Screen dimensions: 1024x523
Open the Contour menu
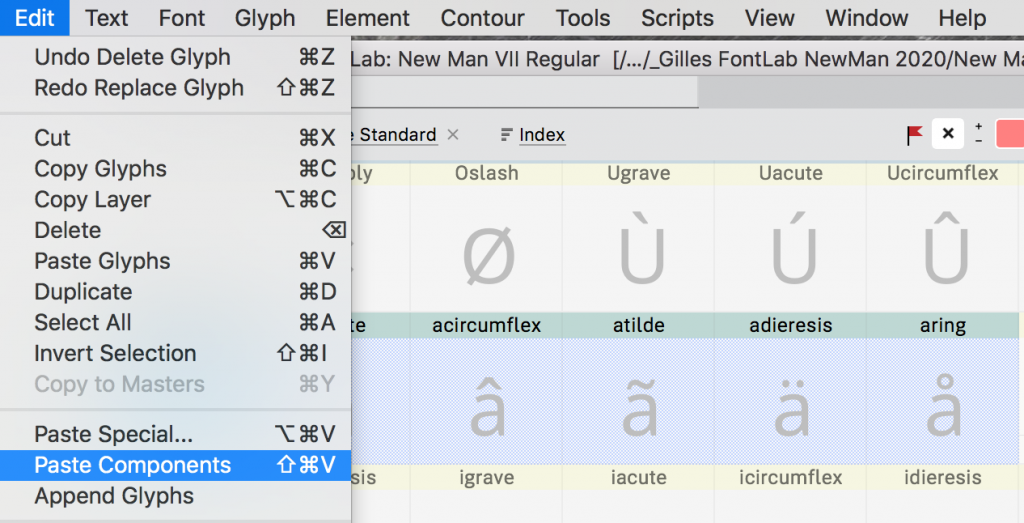pyautogui.click(x=482, y=18)
